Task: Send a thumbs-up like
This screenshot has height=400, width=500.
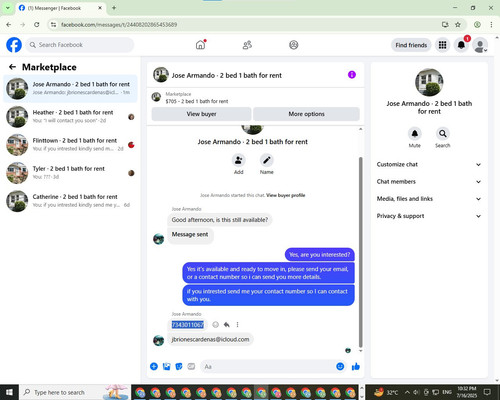Action: (x=356, y=367)
